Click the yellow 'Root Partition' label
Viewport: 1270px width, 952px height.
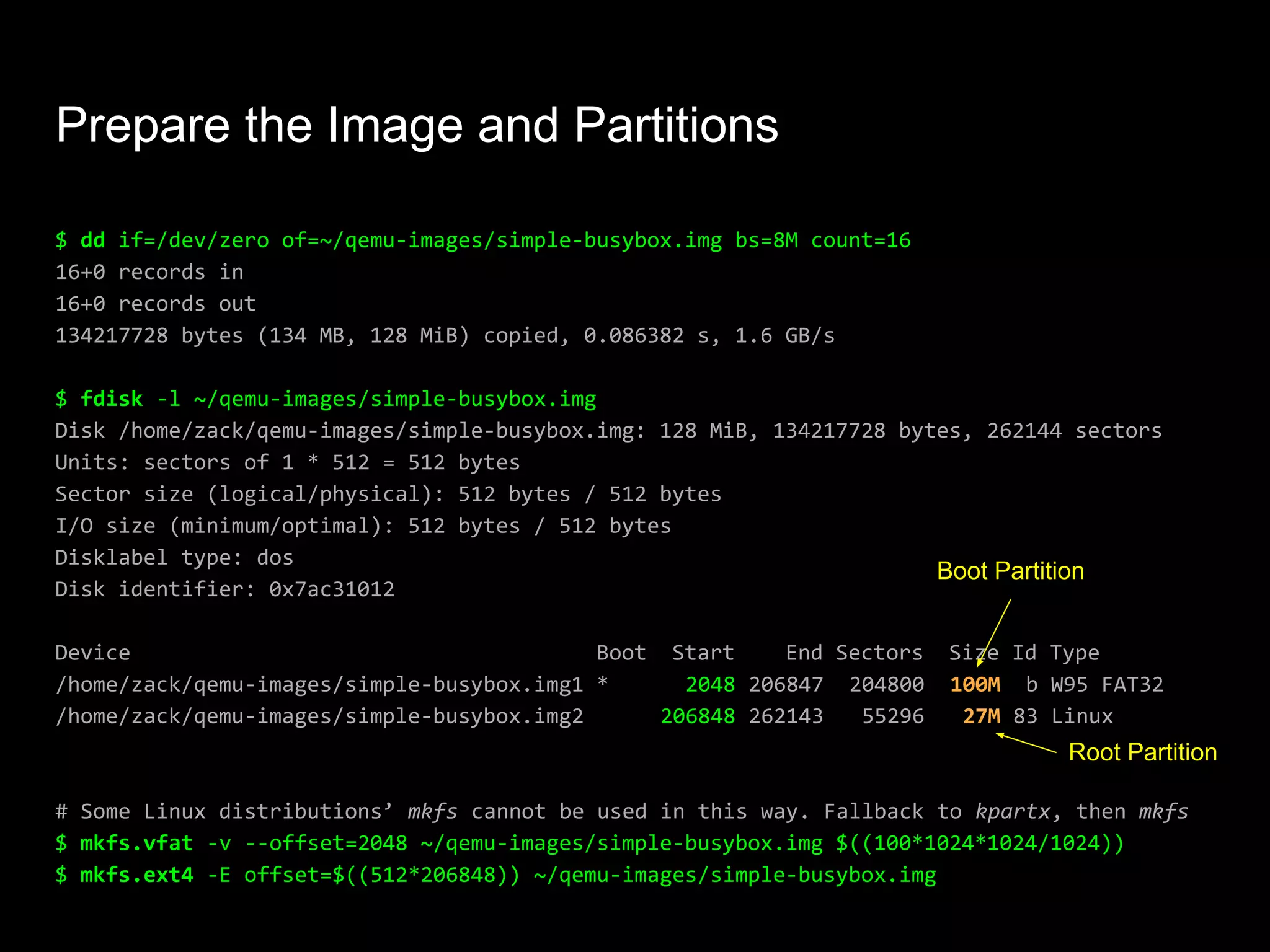tap(1142, 752)
